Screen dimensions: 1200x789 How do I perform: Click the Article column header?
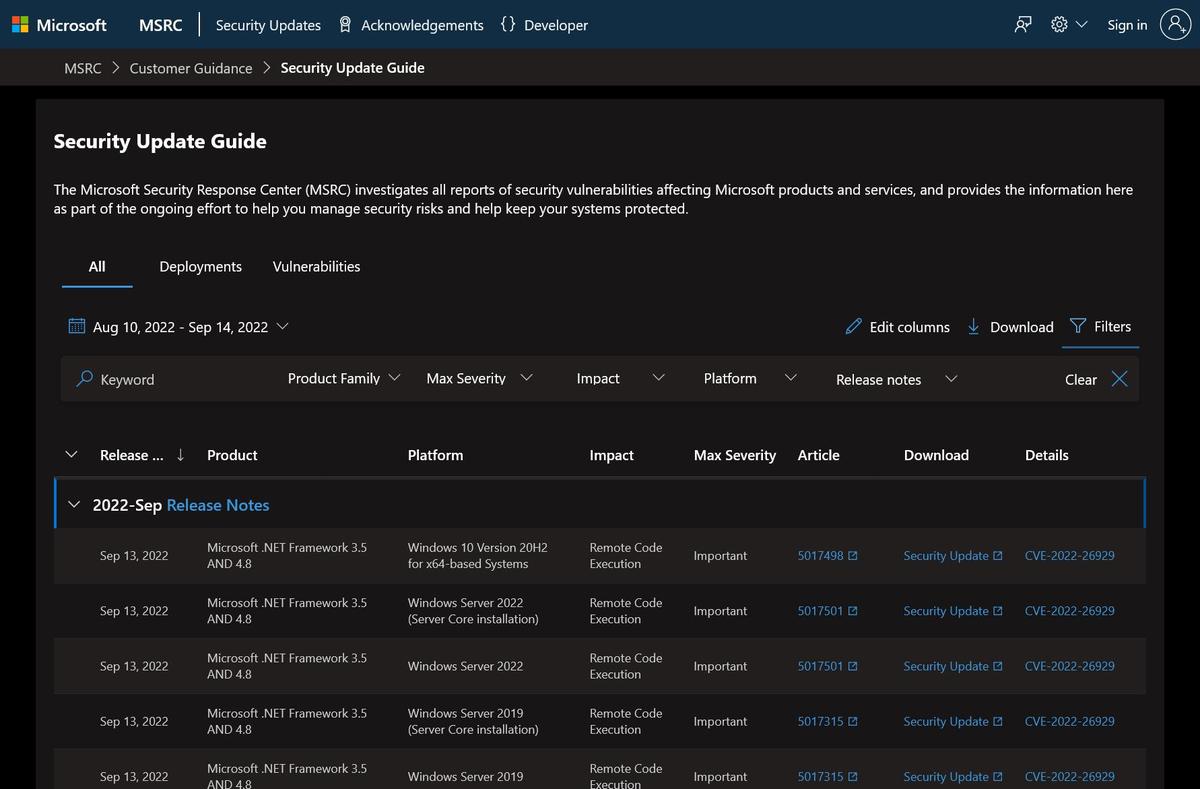click(818, 455)
